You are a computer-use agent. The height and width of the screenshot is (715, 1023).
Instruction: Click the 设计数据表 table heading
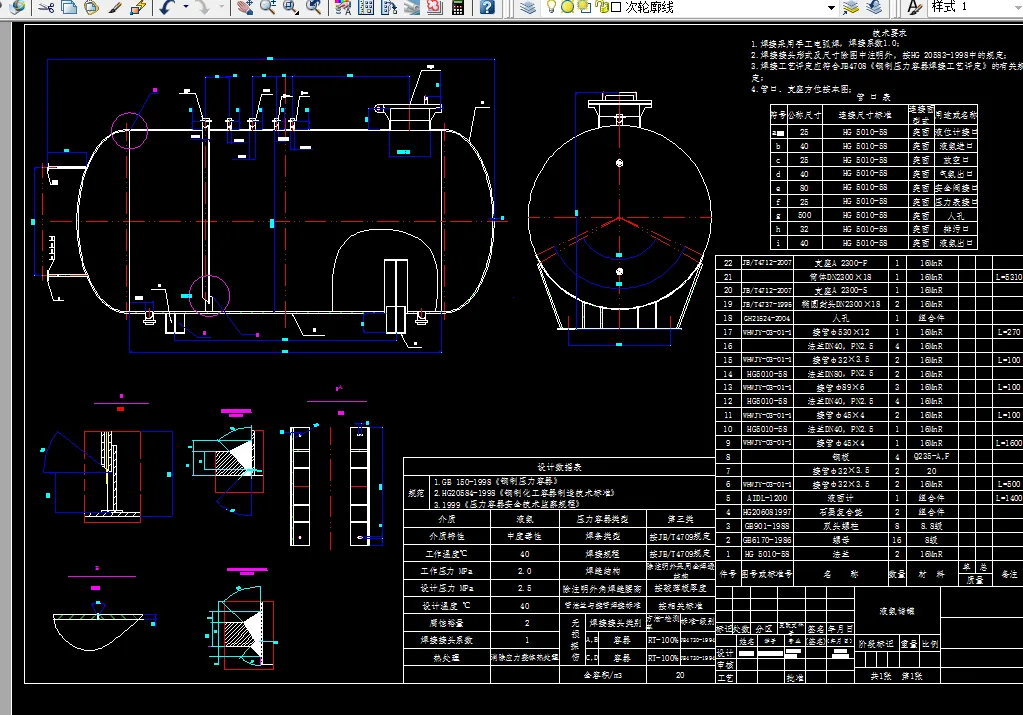click(x=559, y=467)
